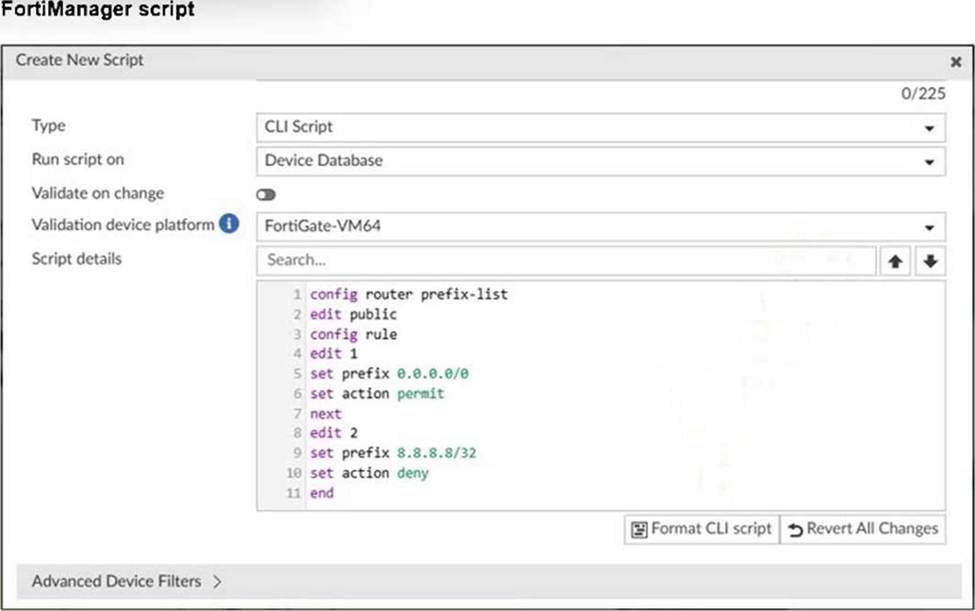Open the FortiGate-VM64 platform dropdown
Image resolution: width=975 pixels, height=611 pixels.
coord(600,226)
